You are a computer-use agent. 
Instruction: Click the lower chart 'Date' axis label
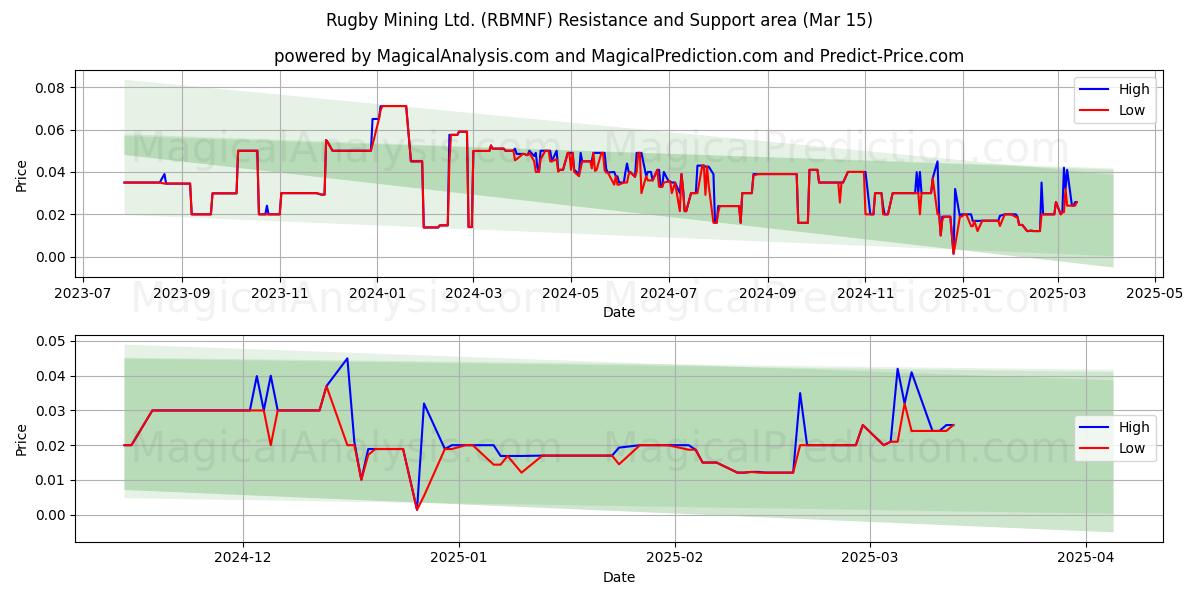coord(619,577)
